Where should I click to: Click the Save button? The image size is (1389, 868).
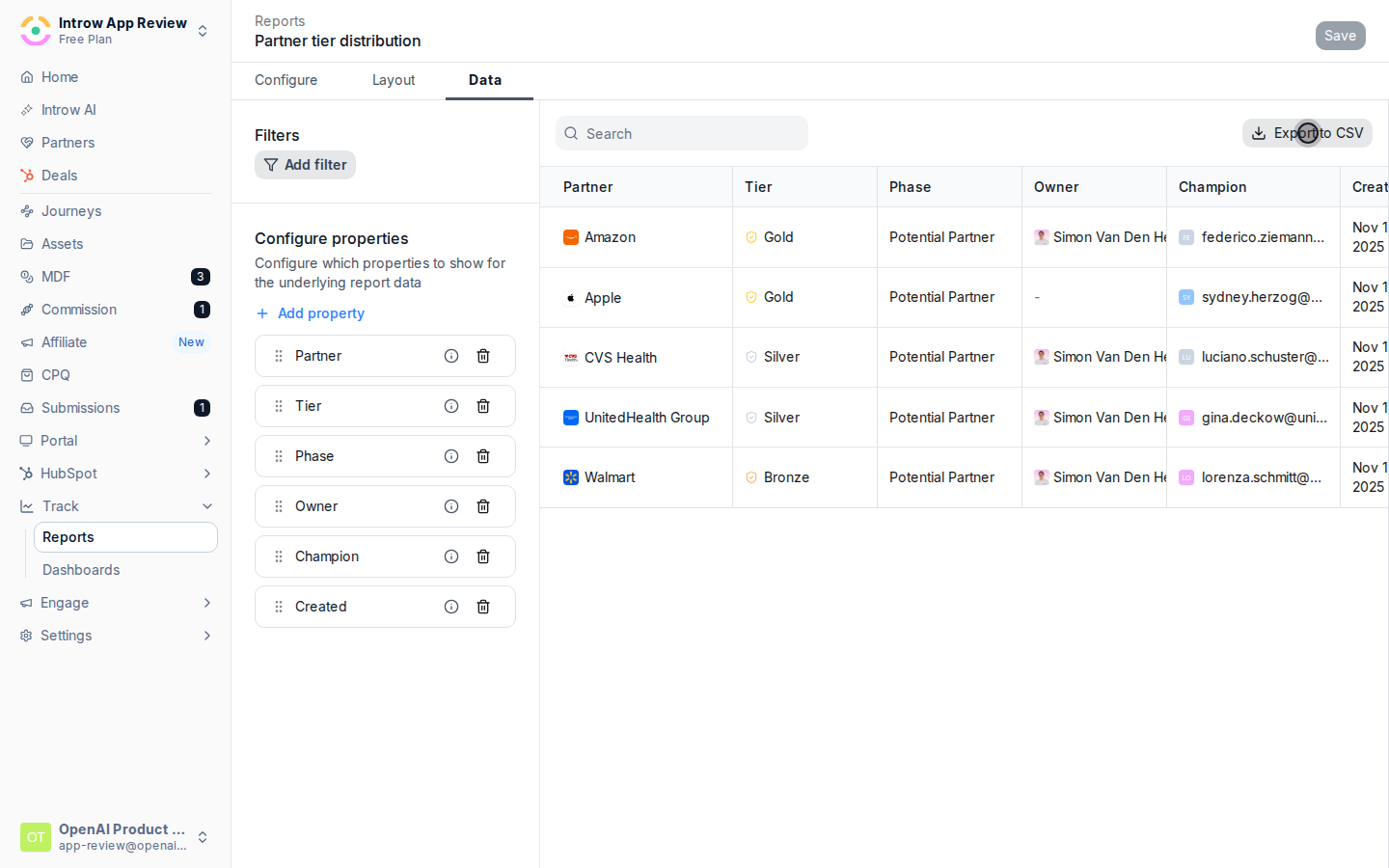(x=1340, y=36)
